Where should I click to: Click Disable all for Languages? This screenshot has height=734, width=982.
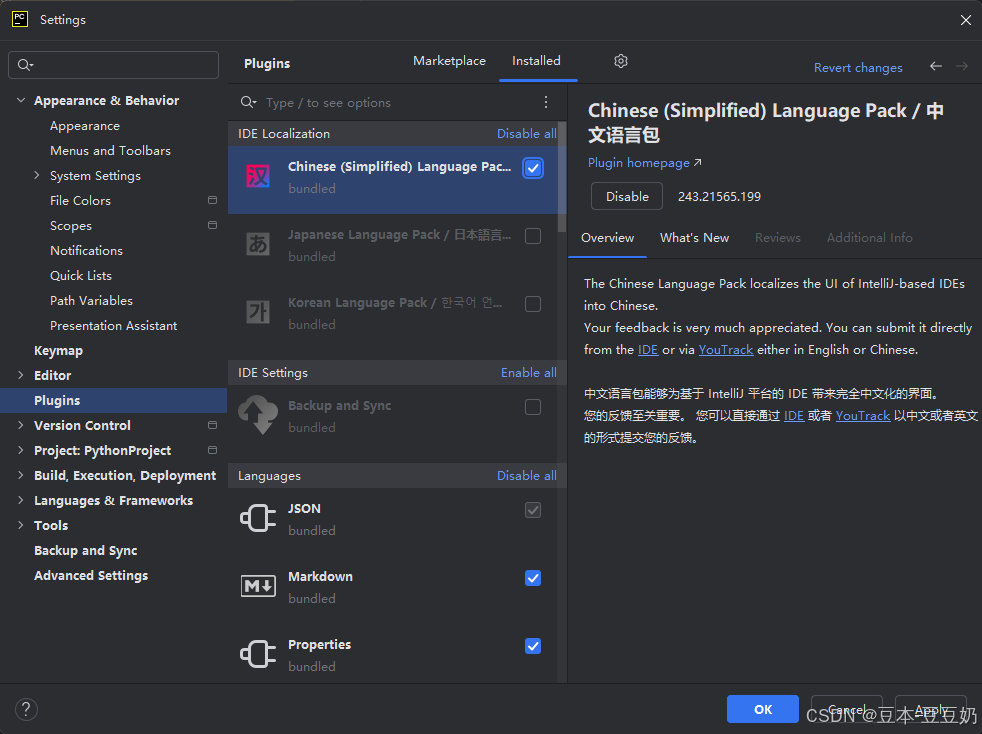(x=527, y=475)
